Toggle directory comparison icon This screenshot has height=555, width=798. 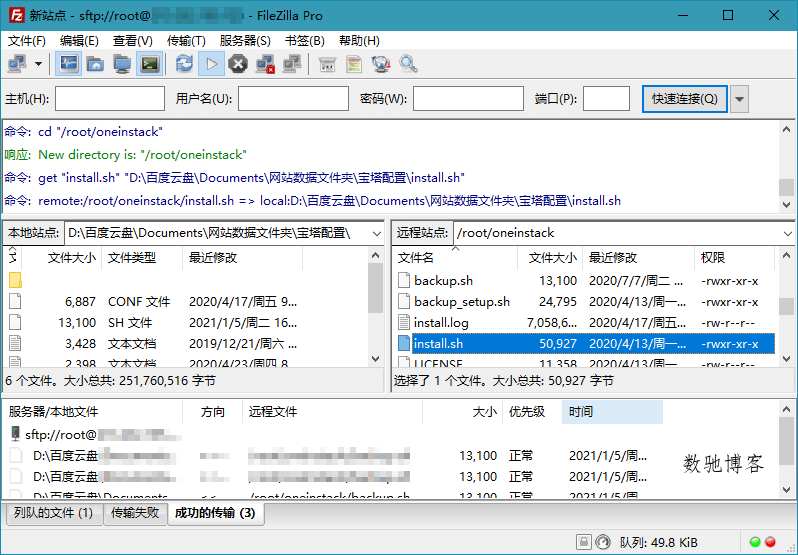tap(354, 64)
